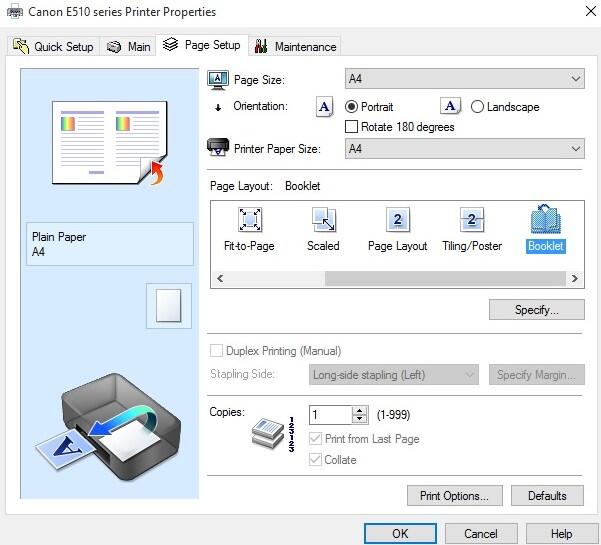Click the Plain Paper A4 media info box
The width and height of the screenshot is (601, 545).
click(x=110, y=244)
